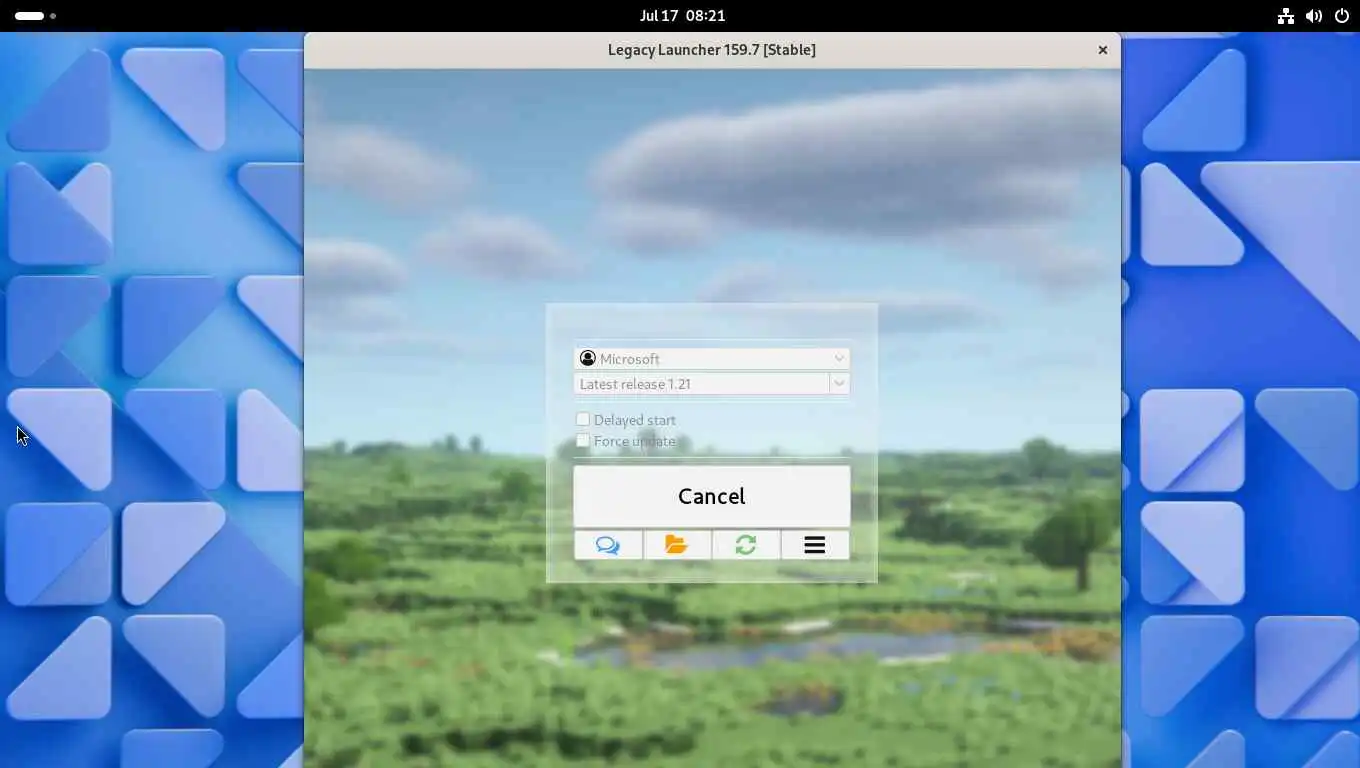Viewport: 1360px width, 768px height.
Task: Close the Legacy Launcher window
Action: coord(1103,50)
